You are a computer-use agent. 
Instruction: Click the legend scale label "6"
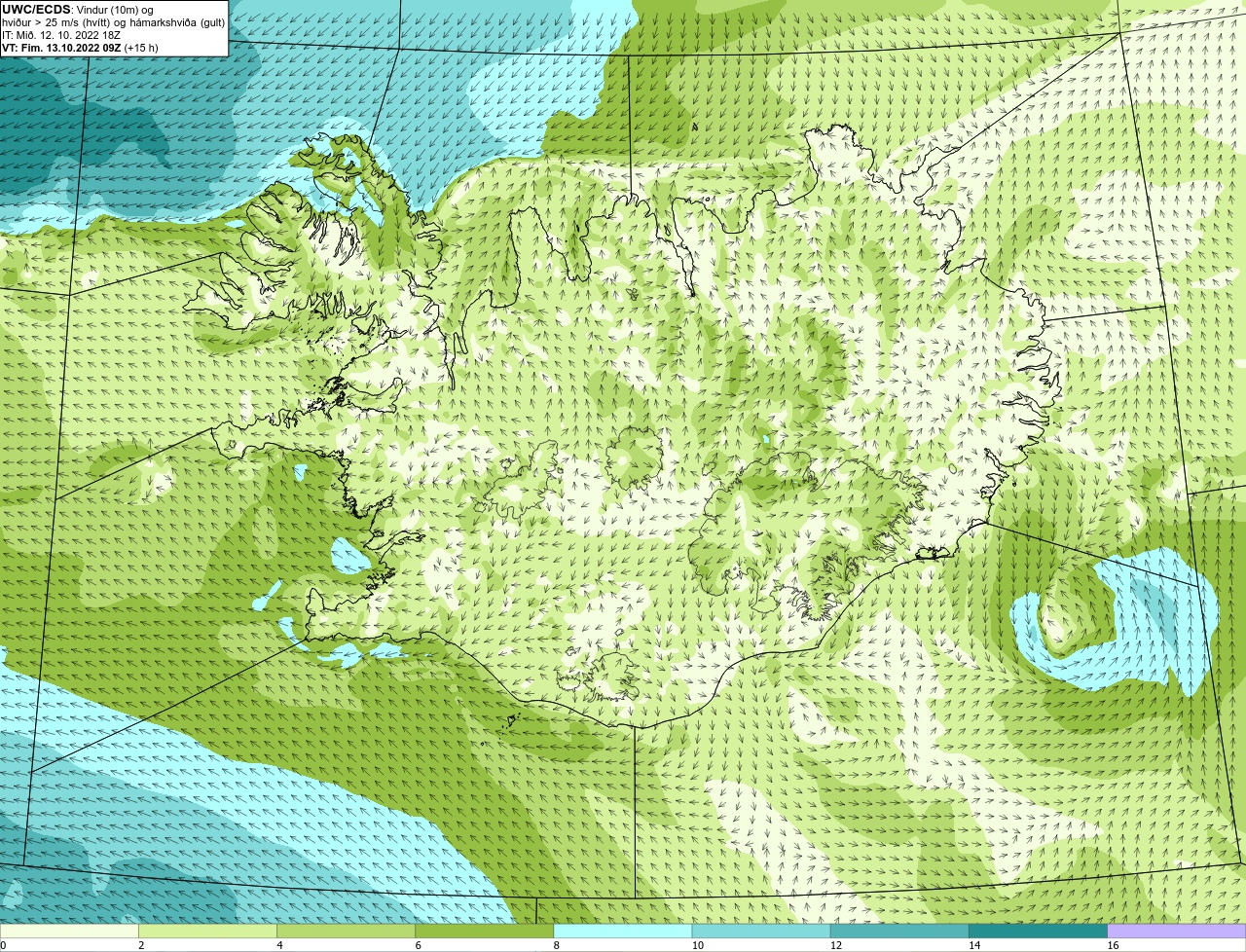pos(419,945)
